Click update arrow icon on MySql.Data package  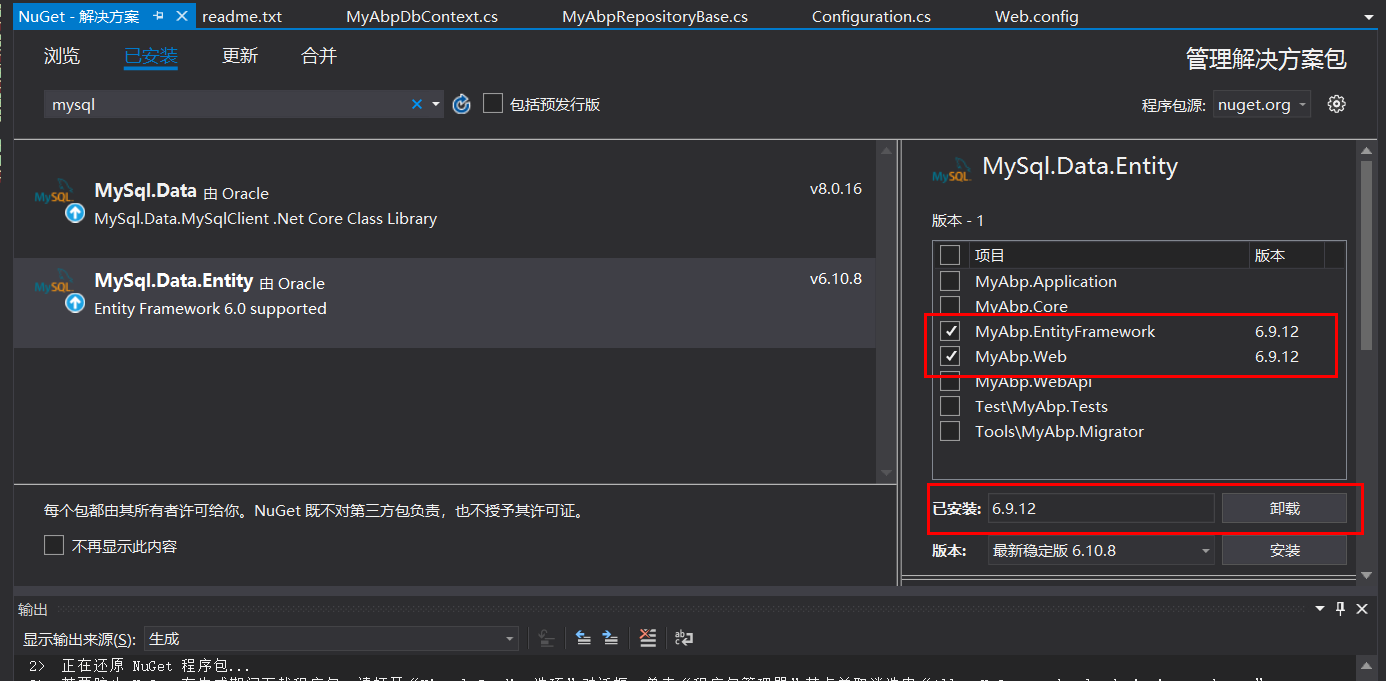pyautogui.click(x=75, y=213)
